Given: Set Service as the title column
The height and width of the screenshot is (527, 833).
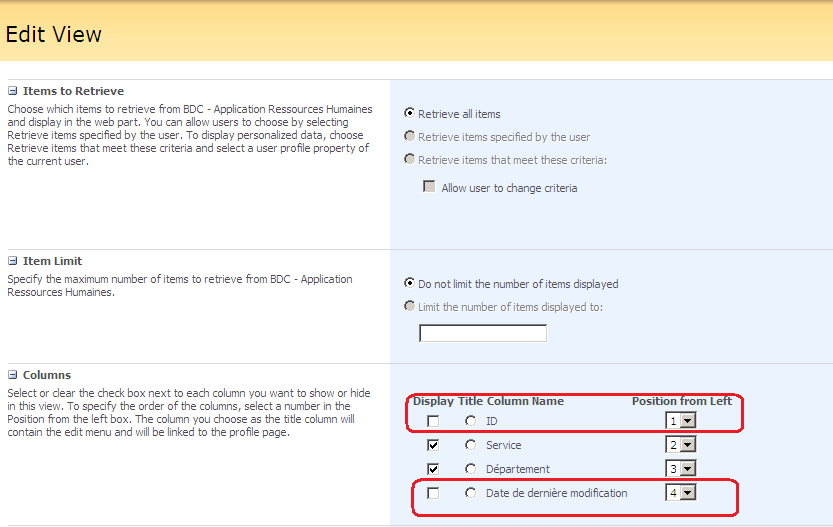Looking at the screenshot, I should coord(471,445).
